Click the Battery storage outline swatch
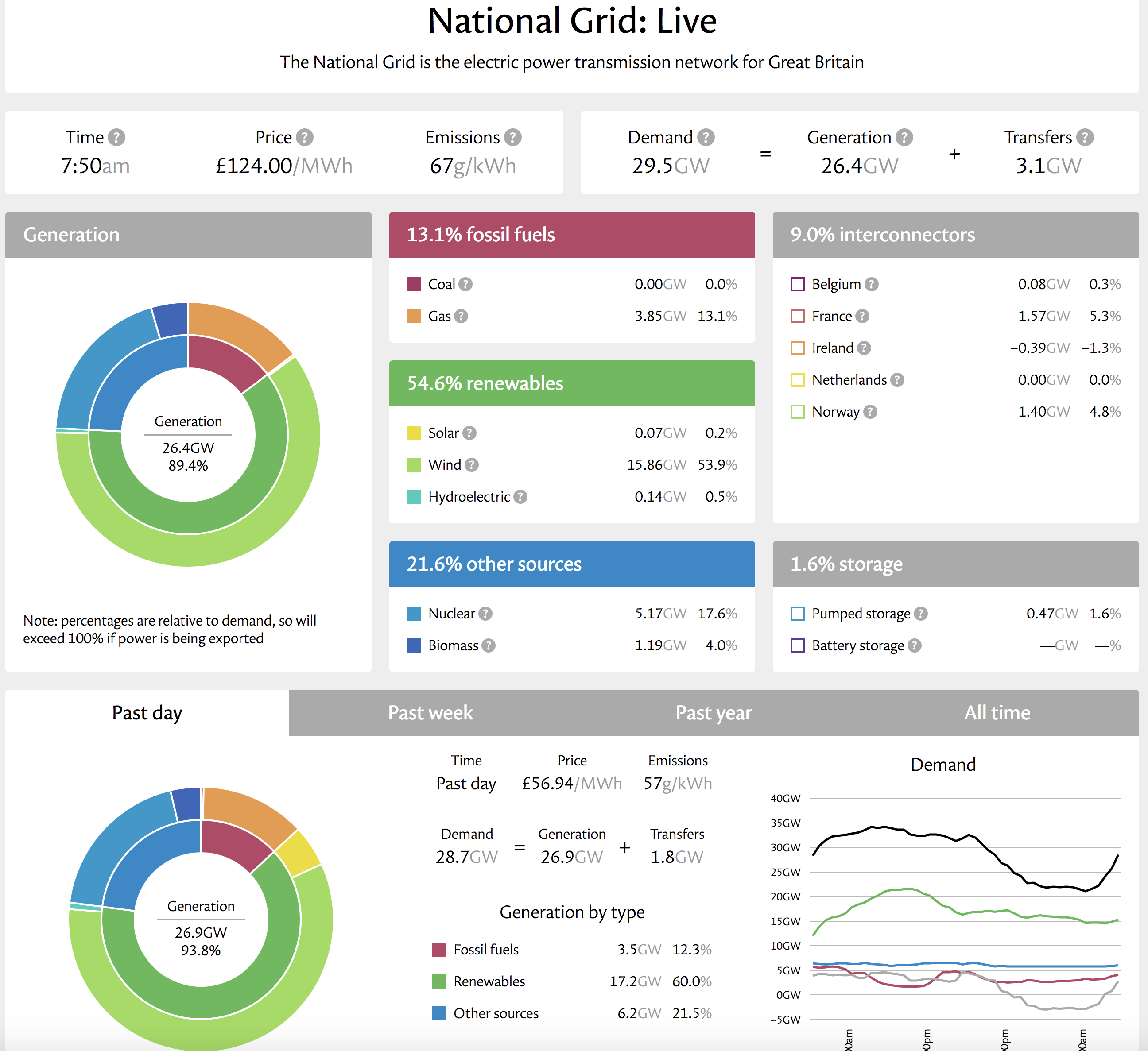 (x=797, y=645)
